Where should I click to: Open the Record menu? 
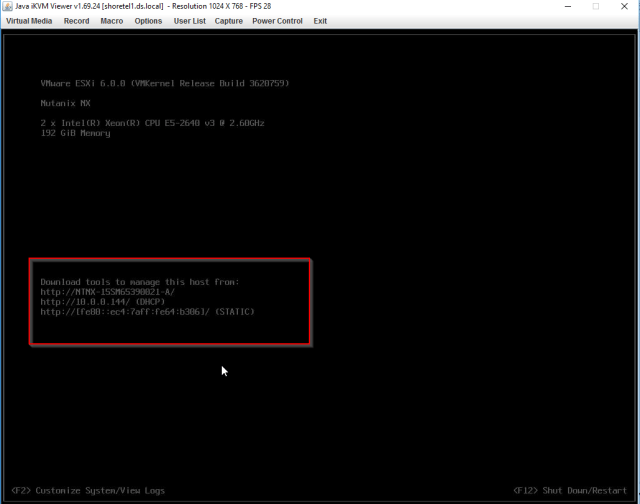point(76,21)
